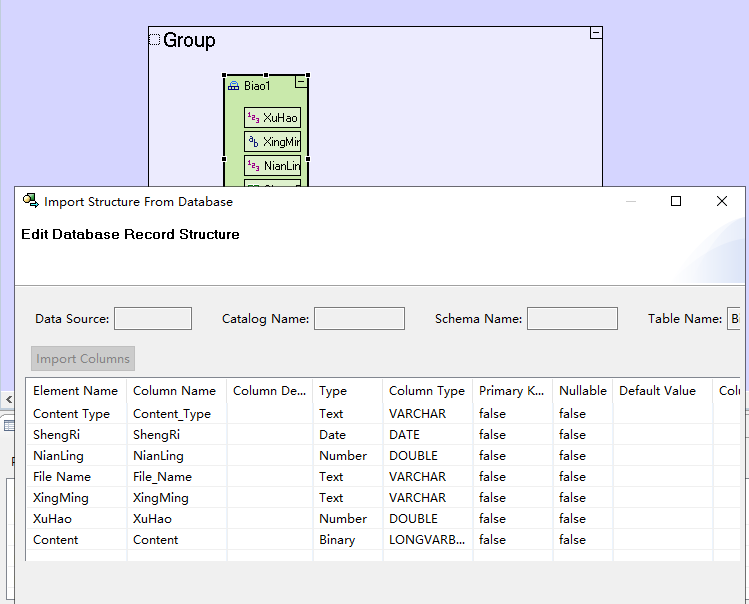Image resolution: width=749 pixels, height=604 pixels.
Task: Click the XuHao field in Biao1
Action: point(272,118)
